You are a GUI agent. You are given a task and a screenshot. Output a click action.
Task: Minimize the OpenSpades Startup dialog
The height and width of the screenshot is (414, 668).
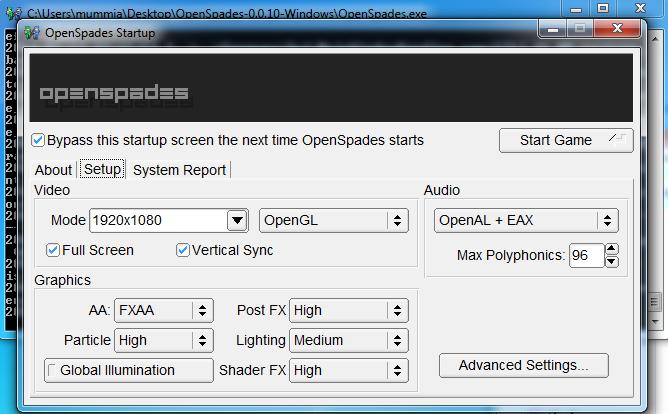point(553,29)
